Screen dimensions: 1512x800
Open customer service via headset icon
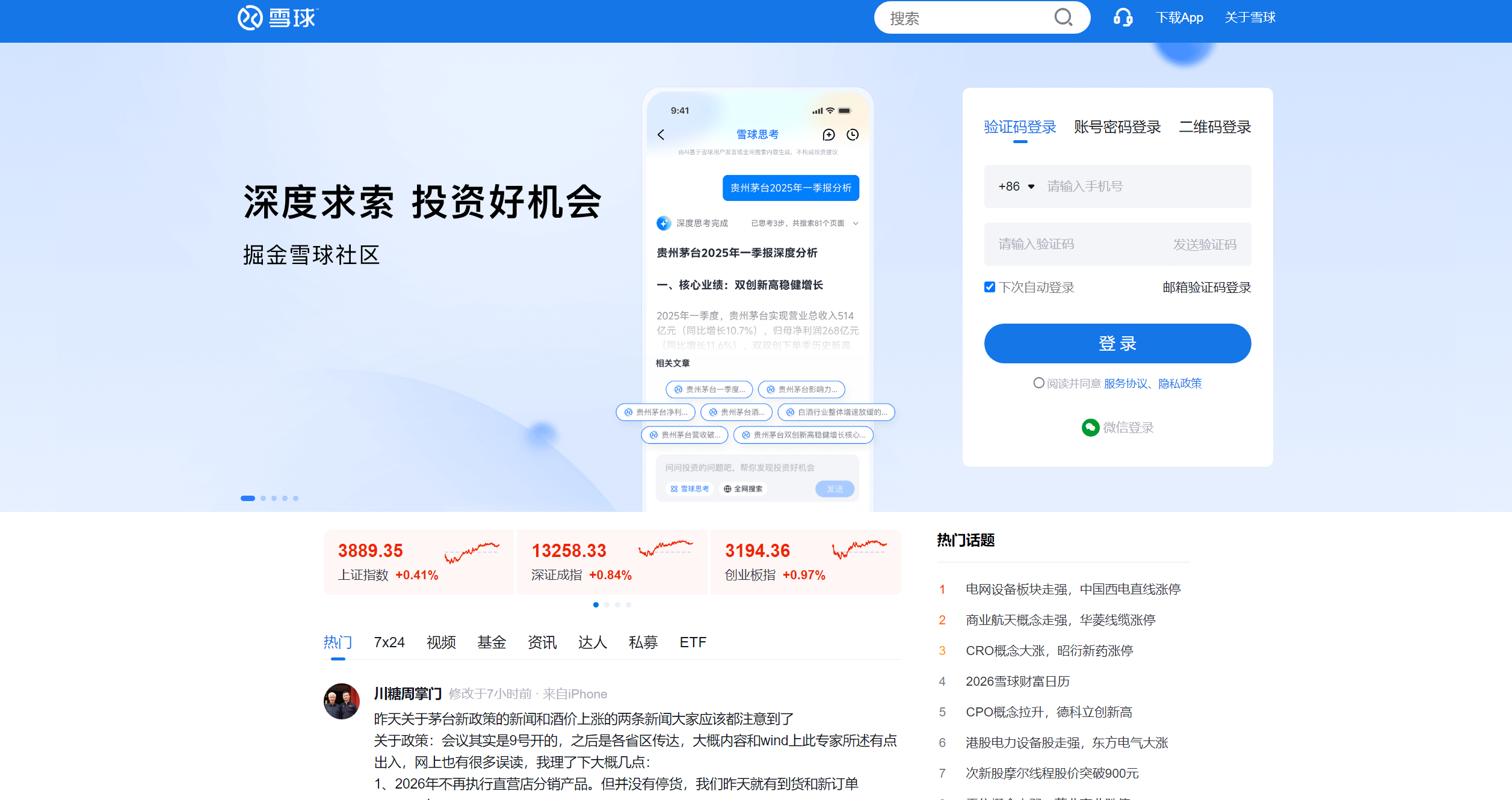point(1122,17)
